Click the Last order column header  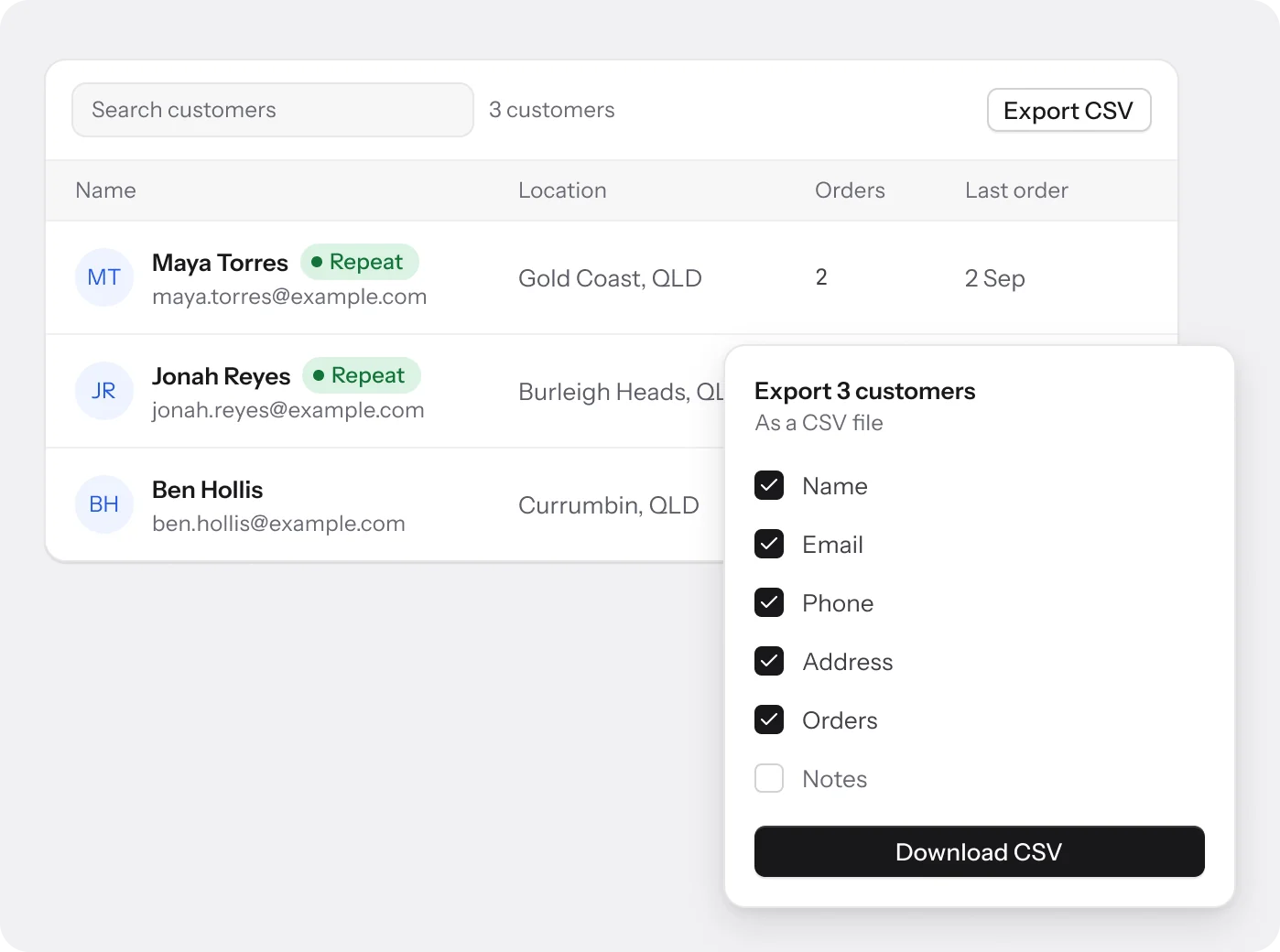tap(1016, 190)
